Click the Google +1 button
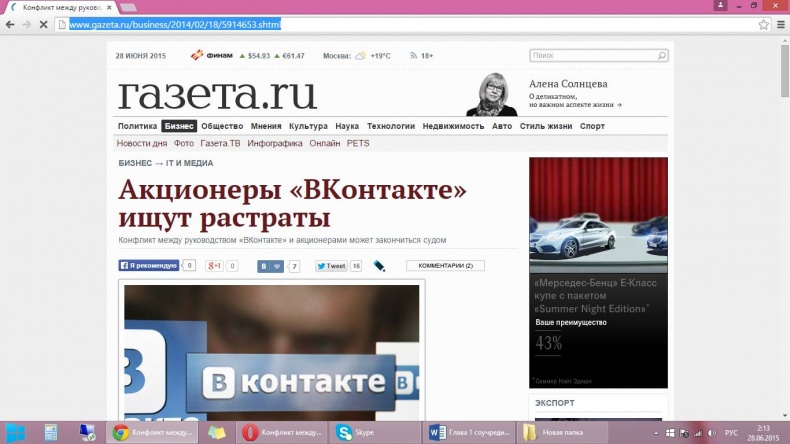The image size is (790, 444). click(214, 266)
